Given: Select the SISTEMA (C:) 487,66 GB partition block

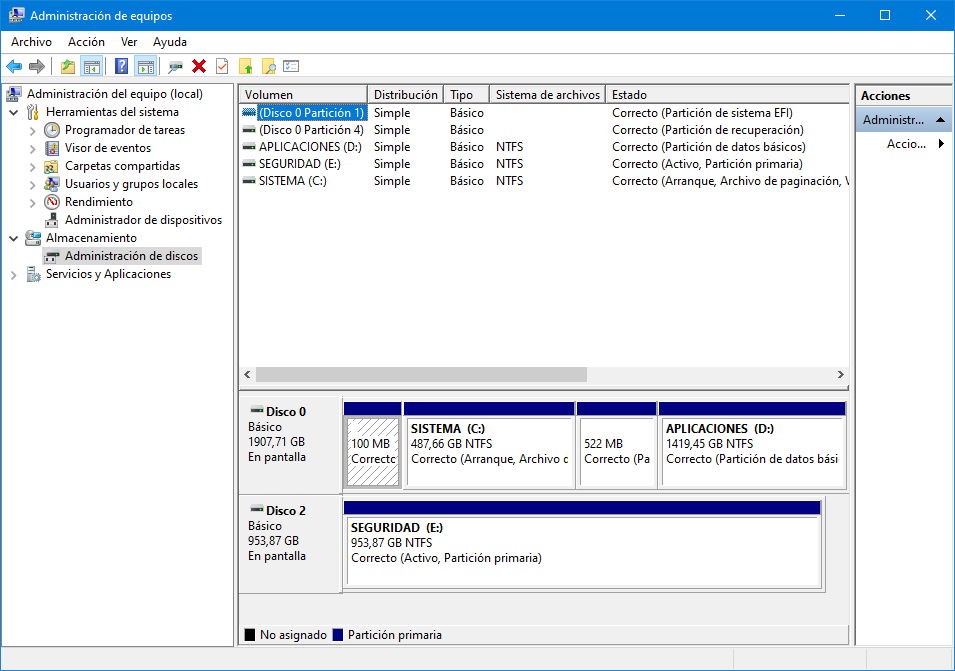Looking at the screenshot, I should (489, 451).
